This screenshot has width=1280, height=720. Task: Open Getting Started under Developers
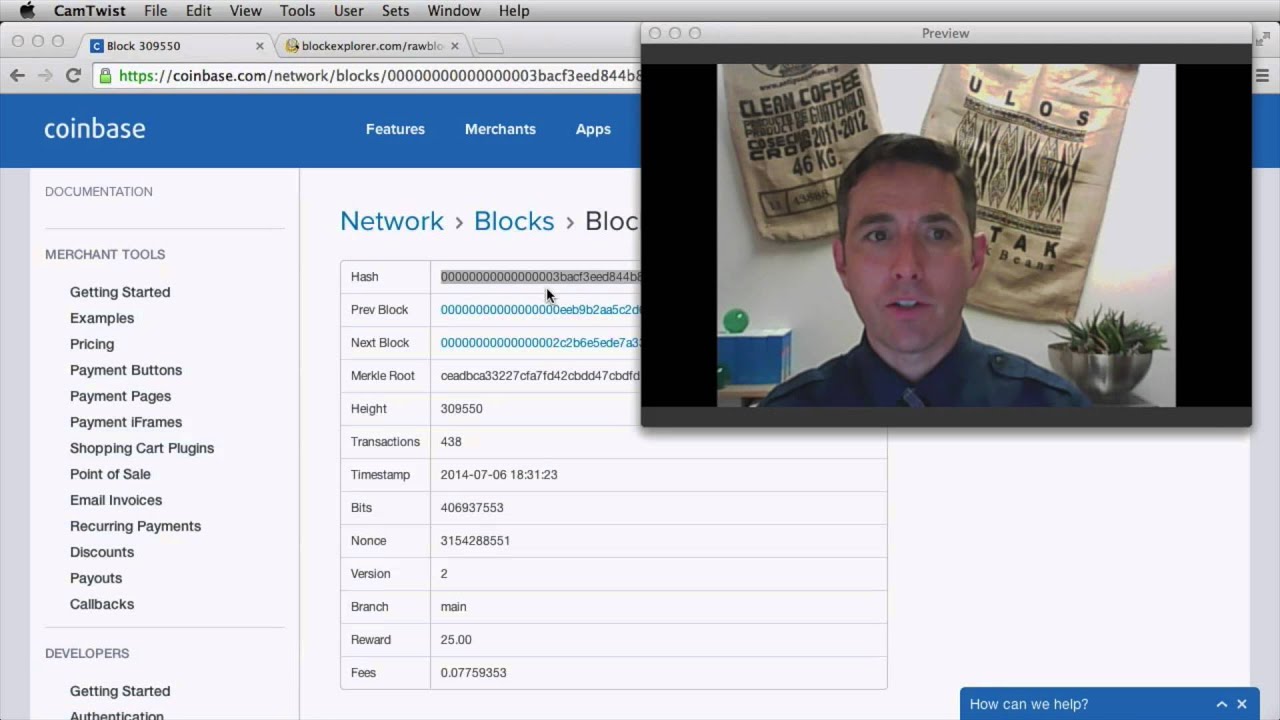pyautogui.click(x=120, y=691)
